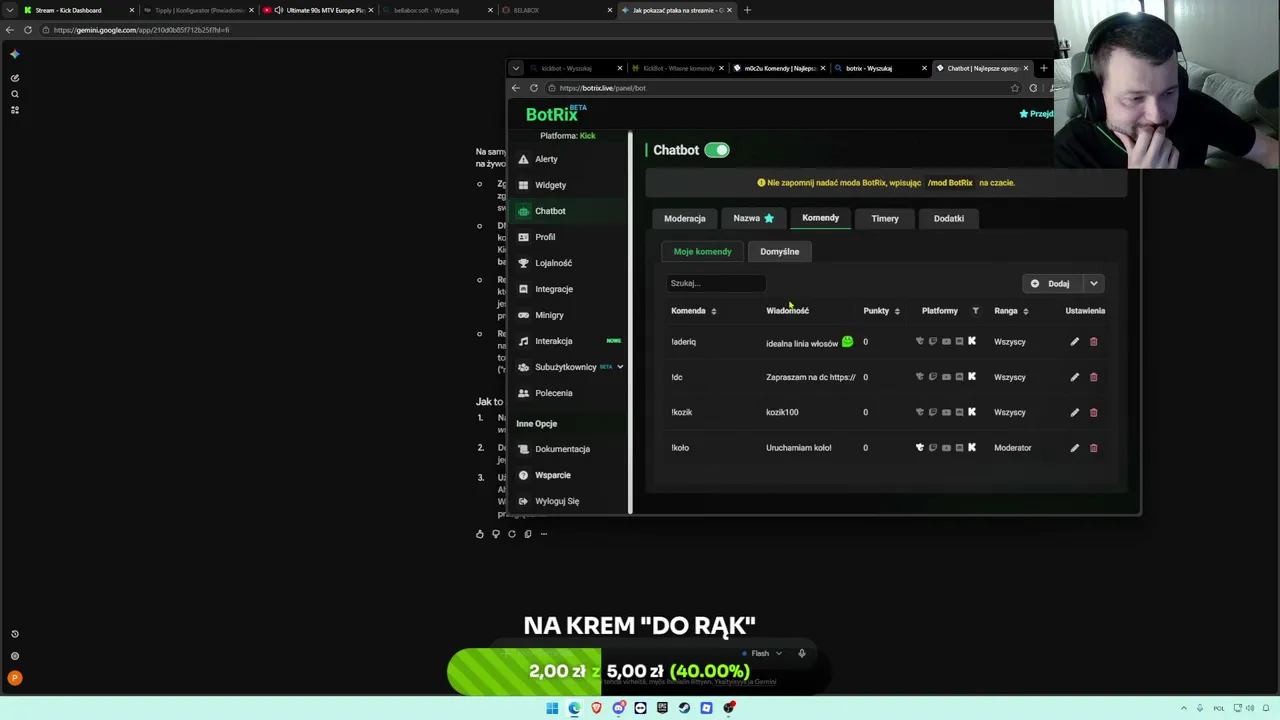This screenshot has height=720, width=1280.
Task: Toggle Kick platform for the !aderiq command
Action: coord(972,342)
